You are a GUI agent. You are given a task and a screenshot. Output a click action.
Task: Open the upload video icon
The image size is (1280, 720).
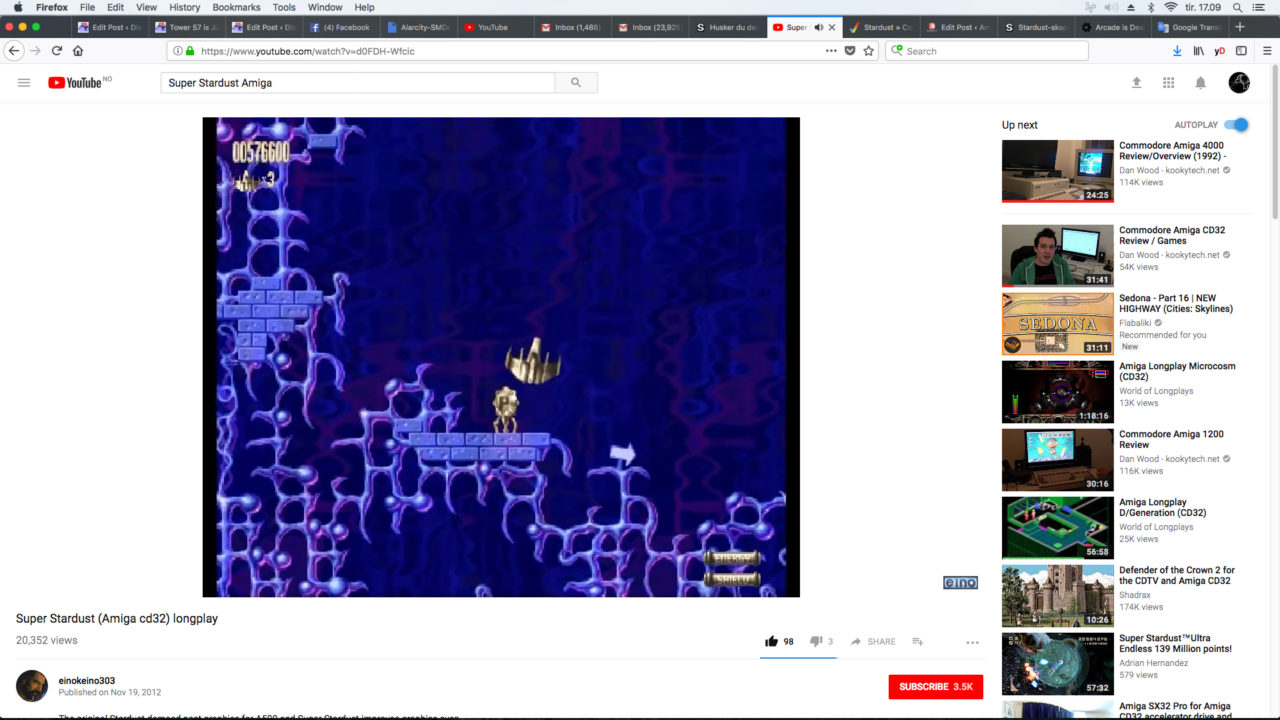pos(1136,83)
